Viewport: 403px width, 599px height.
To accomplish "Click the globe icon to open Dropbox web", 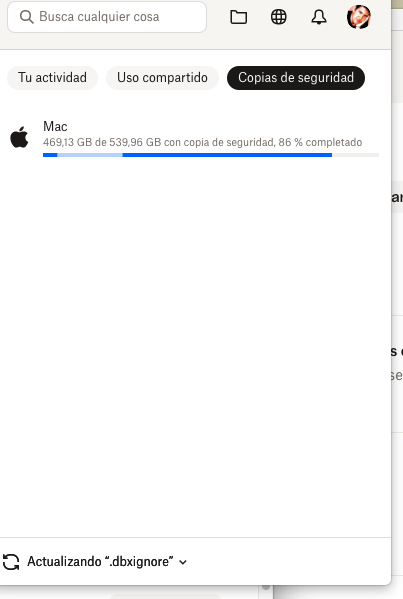I will pos(278,17).
